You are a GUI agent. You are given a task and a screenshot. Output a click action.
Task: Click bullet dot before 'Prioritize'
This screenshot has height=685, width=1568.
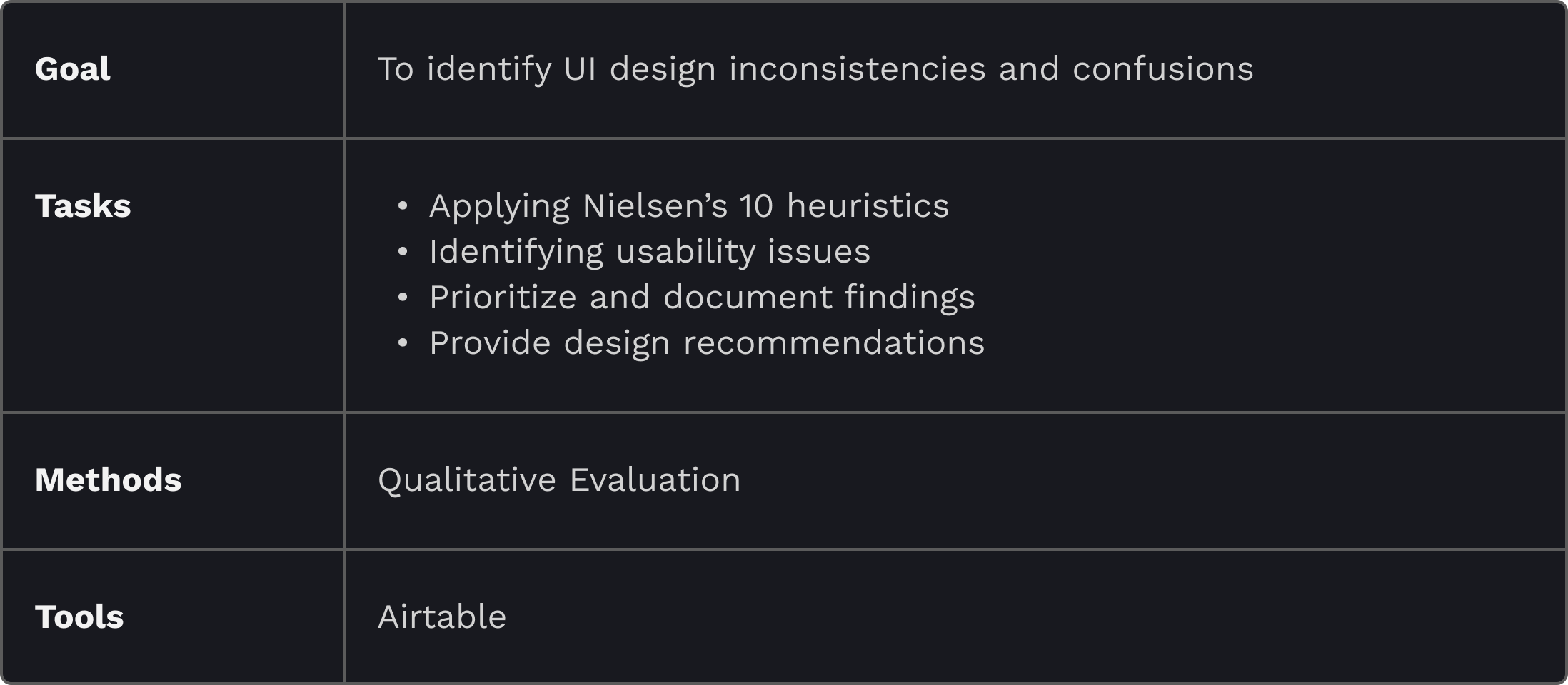[403, 298]
